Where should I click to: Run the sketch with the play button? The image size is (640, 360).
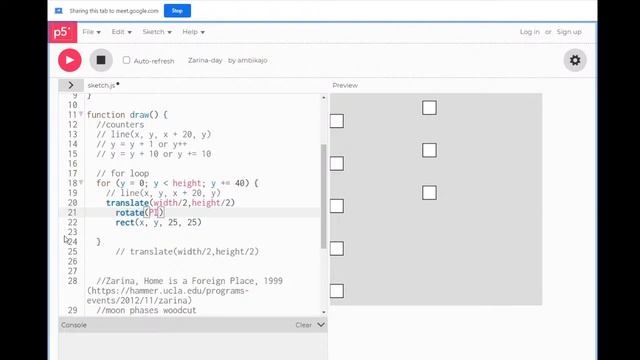point(70,60)
